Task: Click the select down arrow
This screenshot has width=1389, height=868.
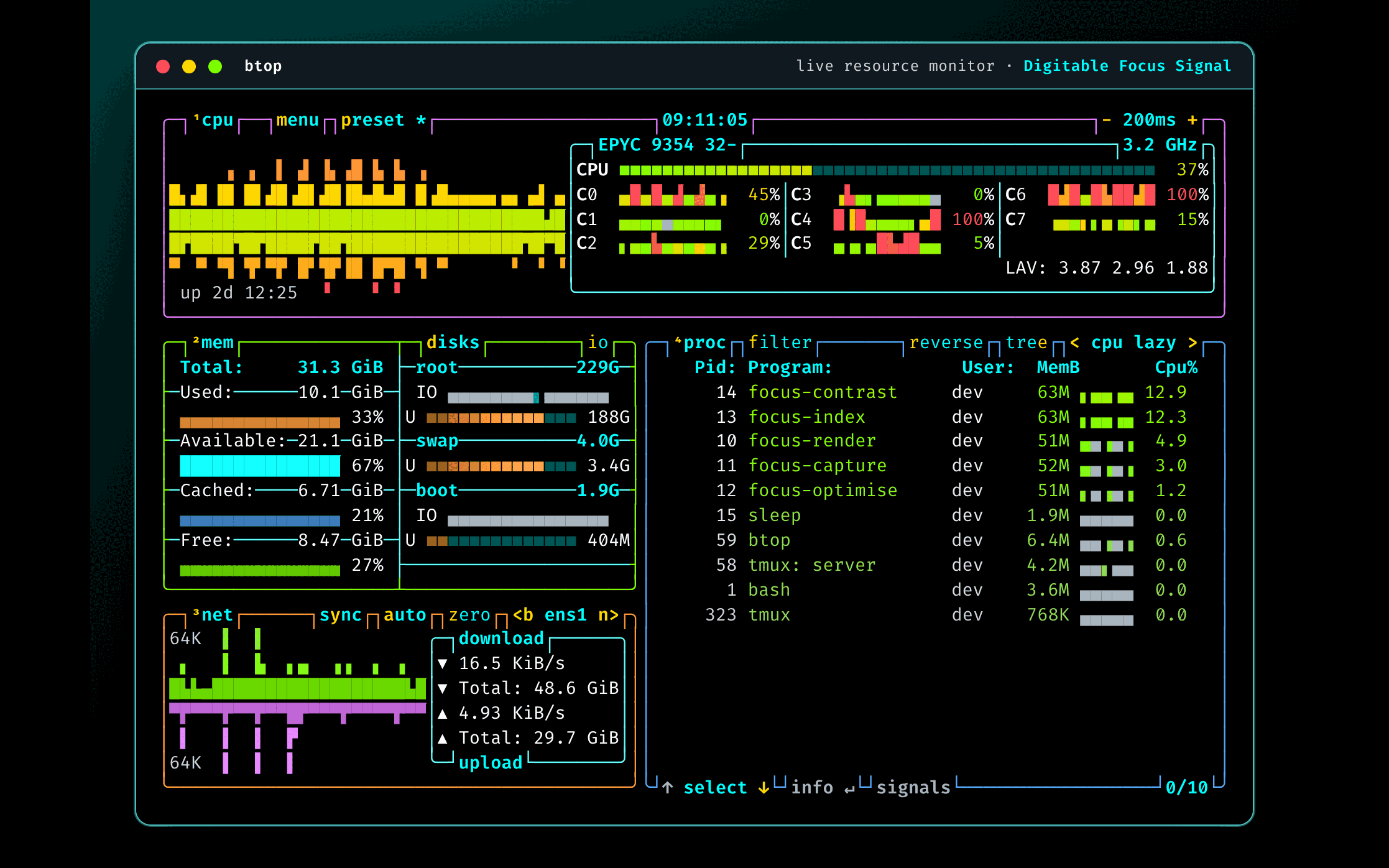Action: (x=764, y=788)
